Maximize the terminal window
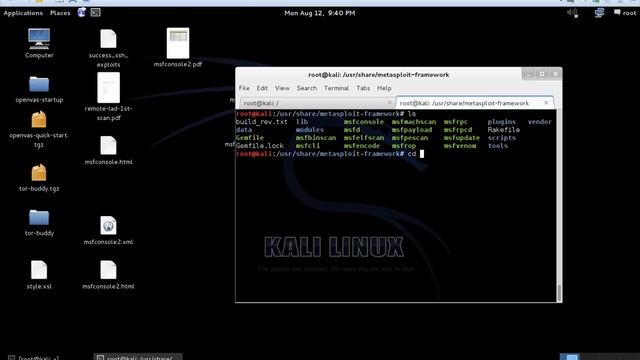The image size is (640, 360). 542,74
